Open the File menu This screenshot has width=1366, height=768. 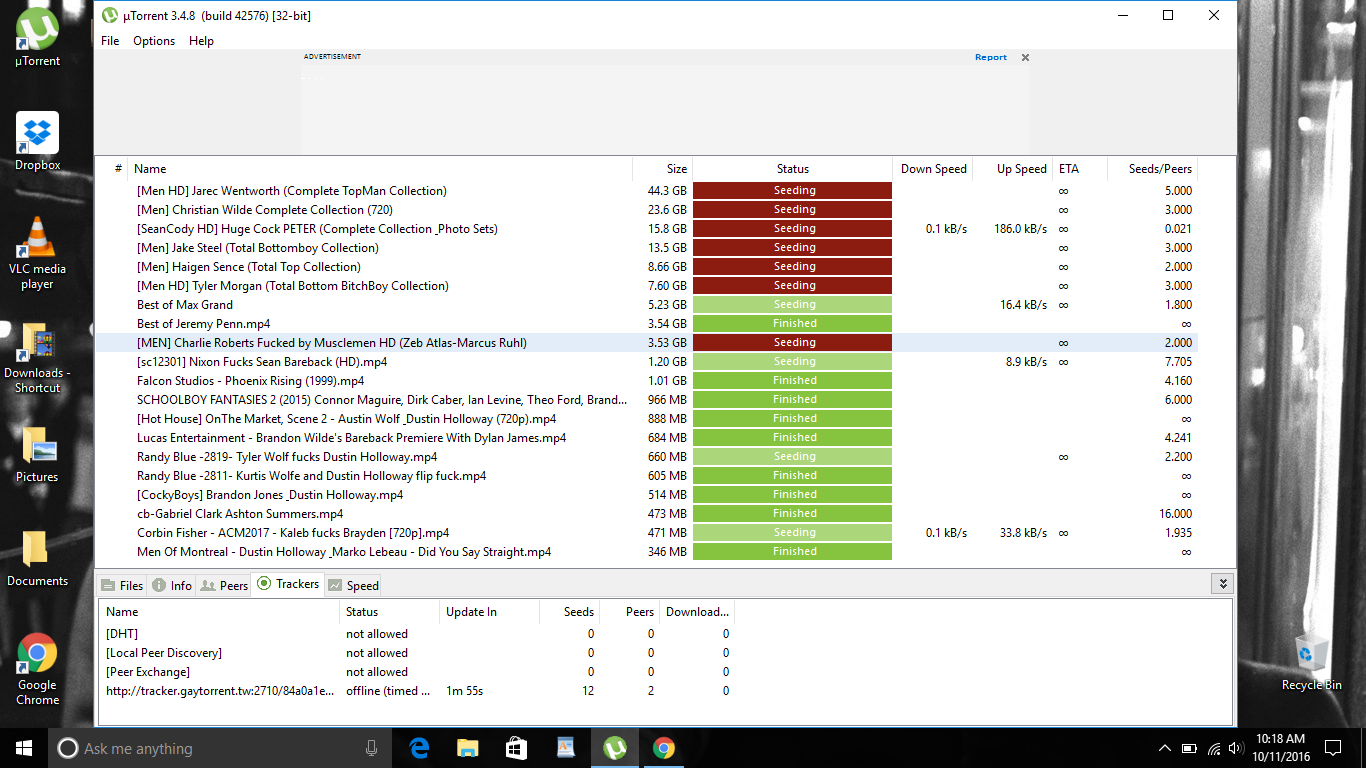click(110, 41)
